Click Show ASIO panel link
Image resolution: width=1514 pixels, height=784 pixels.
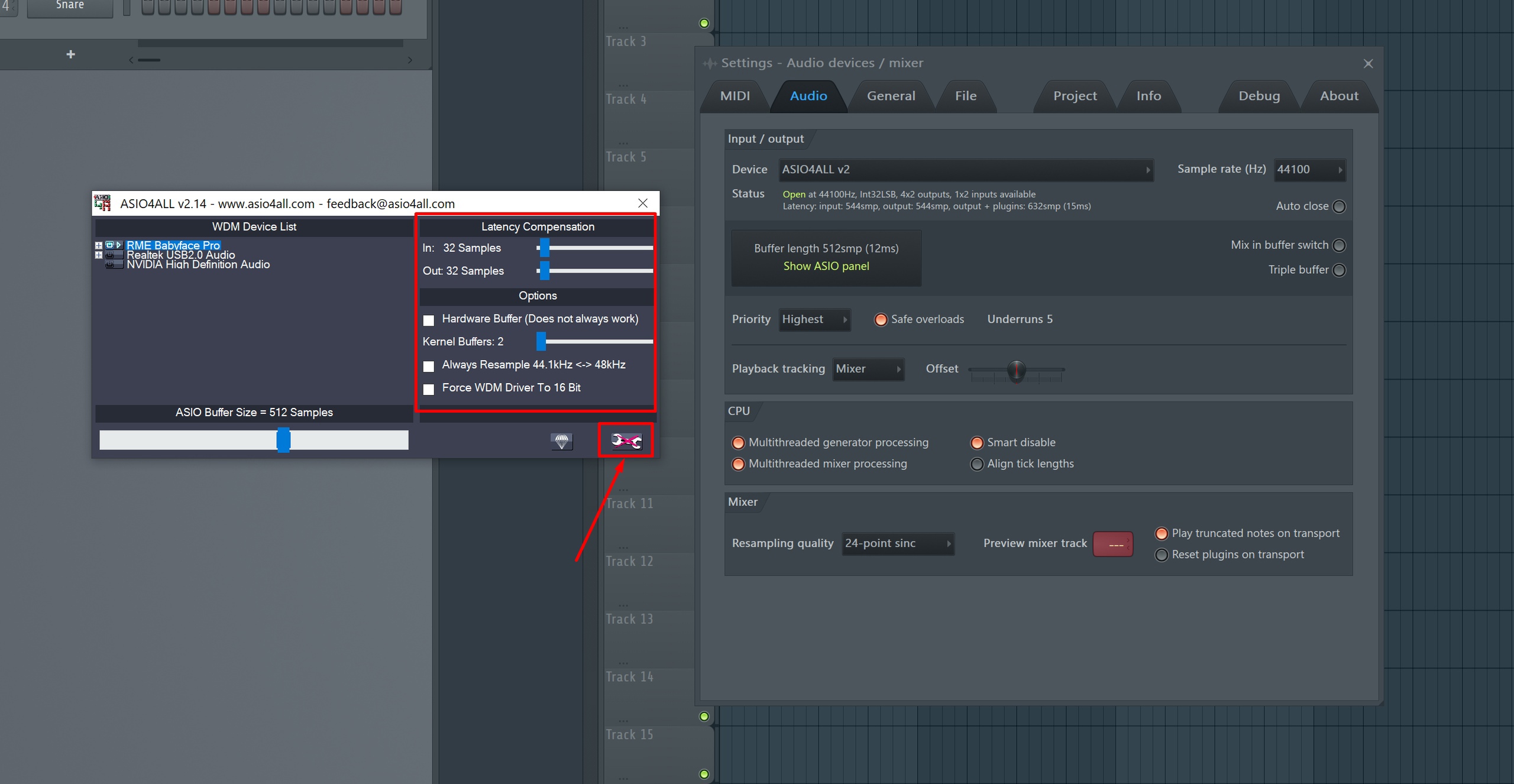click(826, 266)
